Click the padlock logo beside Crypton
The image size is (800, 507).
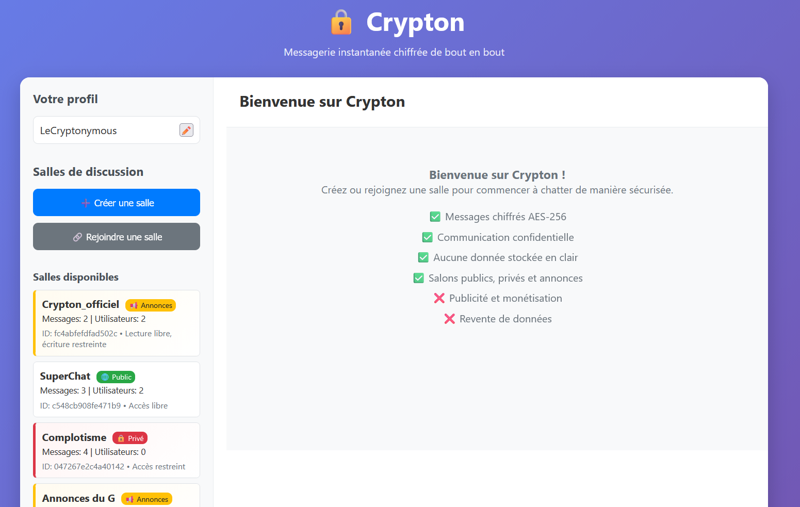pyautogui.click(x=341, y=22)
